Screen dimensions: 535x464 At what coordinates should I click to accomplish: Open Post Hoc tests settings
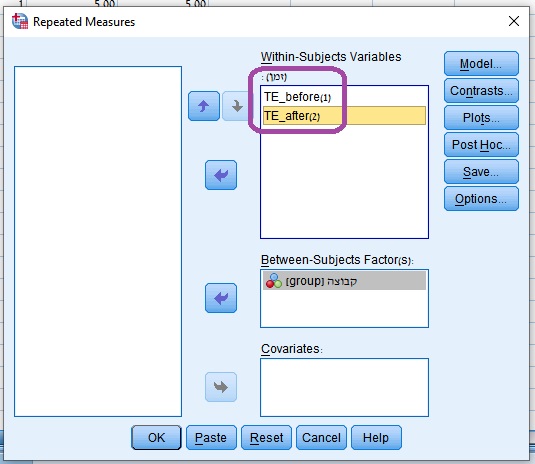(x=481, y=144)
